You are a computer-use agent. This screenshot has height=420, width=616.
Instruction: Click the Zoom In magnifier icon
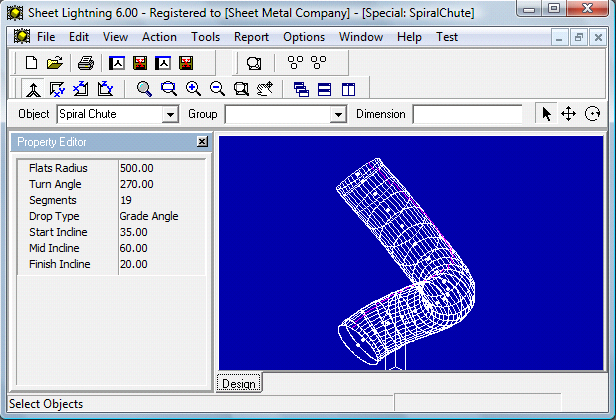193,89
